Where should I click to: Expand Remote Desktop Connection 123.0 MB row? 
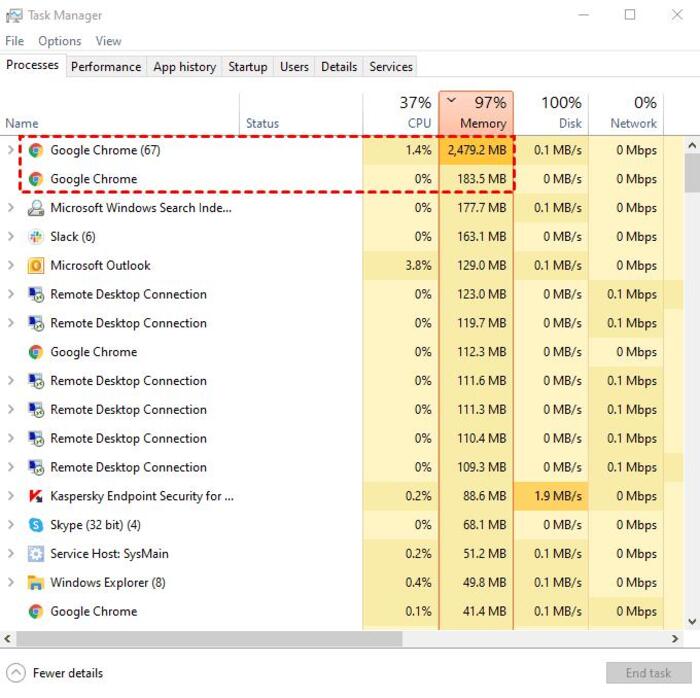click(x=11, y=294)
